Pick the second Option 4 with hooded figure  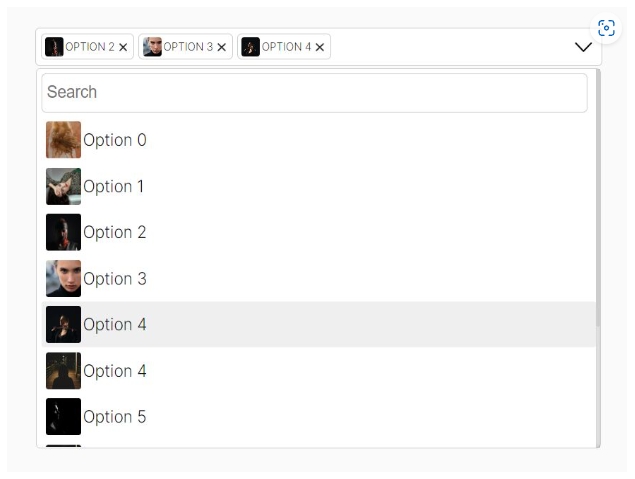[x=318, y=370]
